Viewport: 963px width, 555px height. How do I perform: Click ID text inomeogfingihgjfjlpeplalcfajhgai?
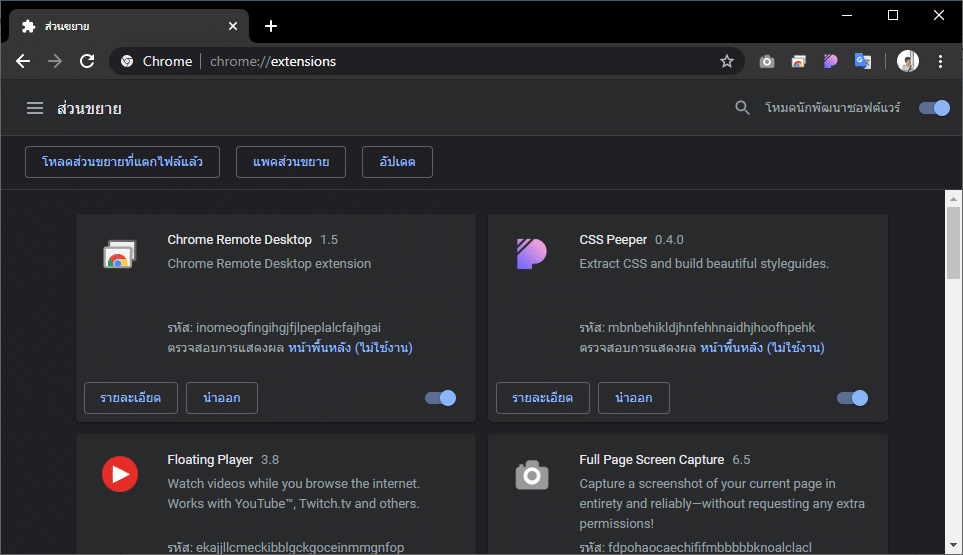tap(289, 328)
